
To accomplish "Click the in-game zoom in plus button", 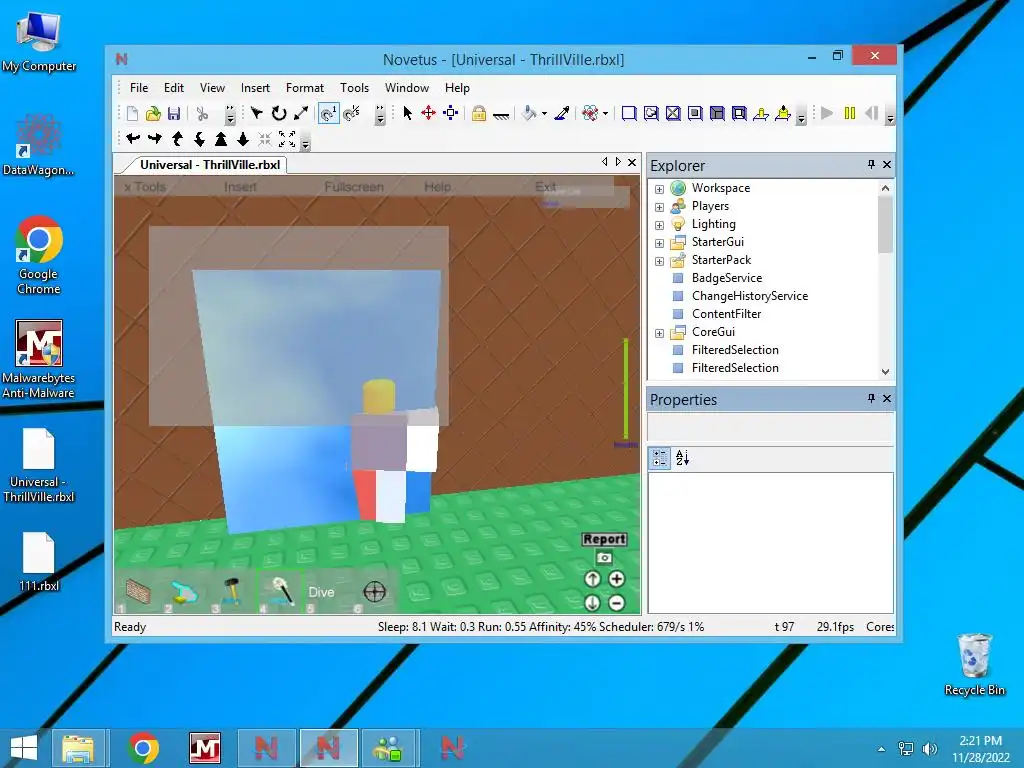I will point(616,579).
